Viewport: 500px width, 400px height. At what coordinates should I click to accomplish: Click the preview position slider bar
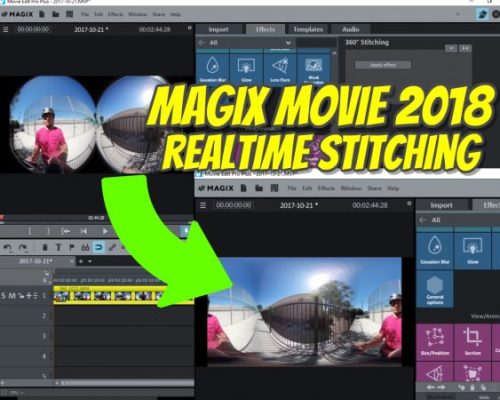tap(97, 218)
